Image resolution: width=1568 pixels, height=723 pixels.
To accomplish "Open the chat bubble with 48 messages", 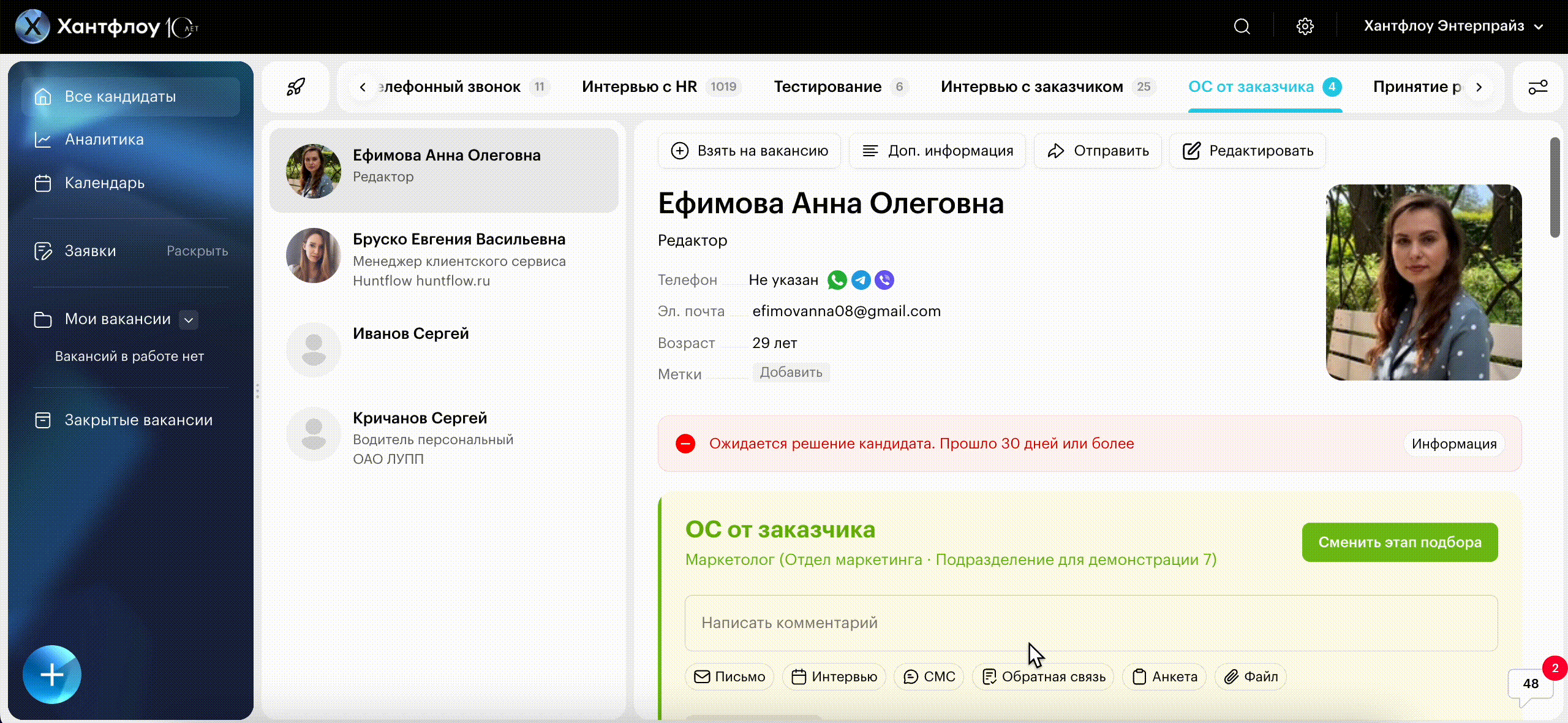I will [x=1530, y=684].
